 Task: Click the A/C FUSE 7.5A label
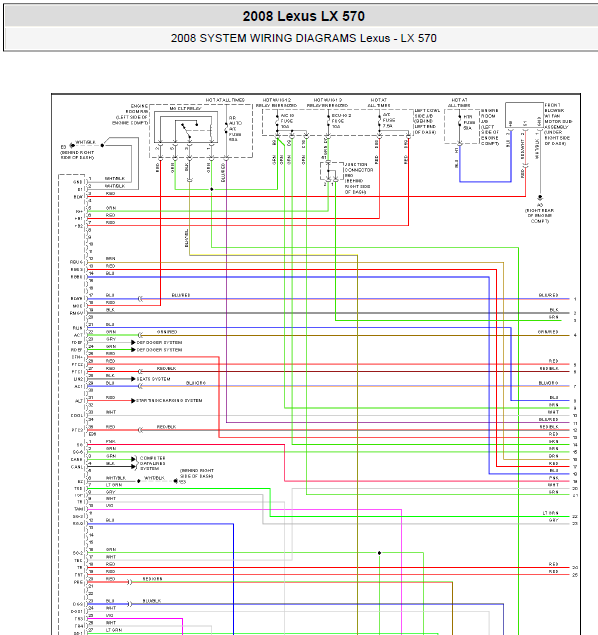[389, 120]
